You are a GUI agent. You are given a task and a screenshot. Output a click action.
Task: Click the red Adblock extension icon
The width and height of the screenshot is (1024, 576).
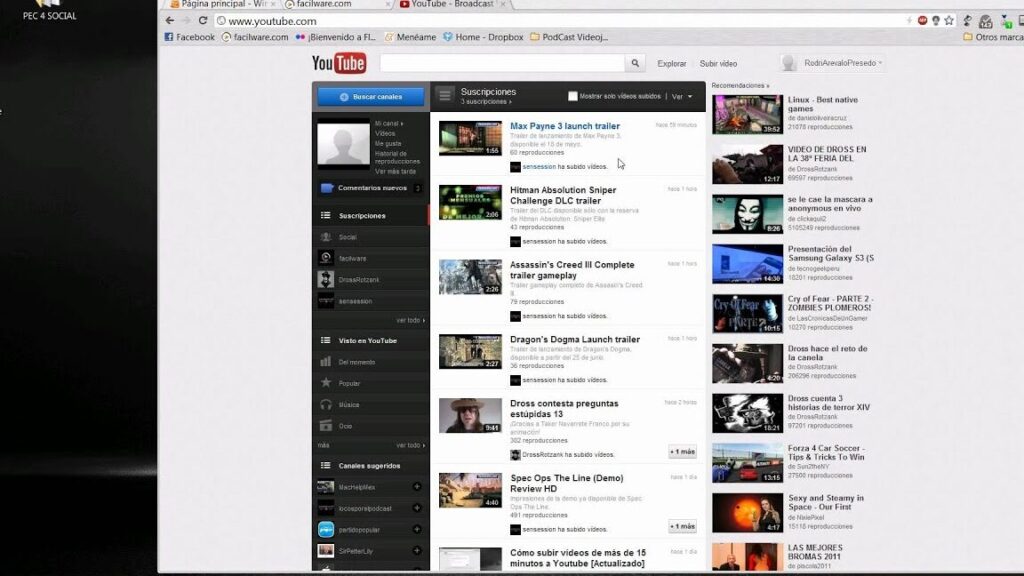coord(922,20)
